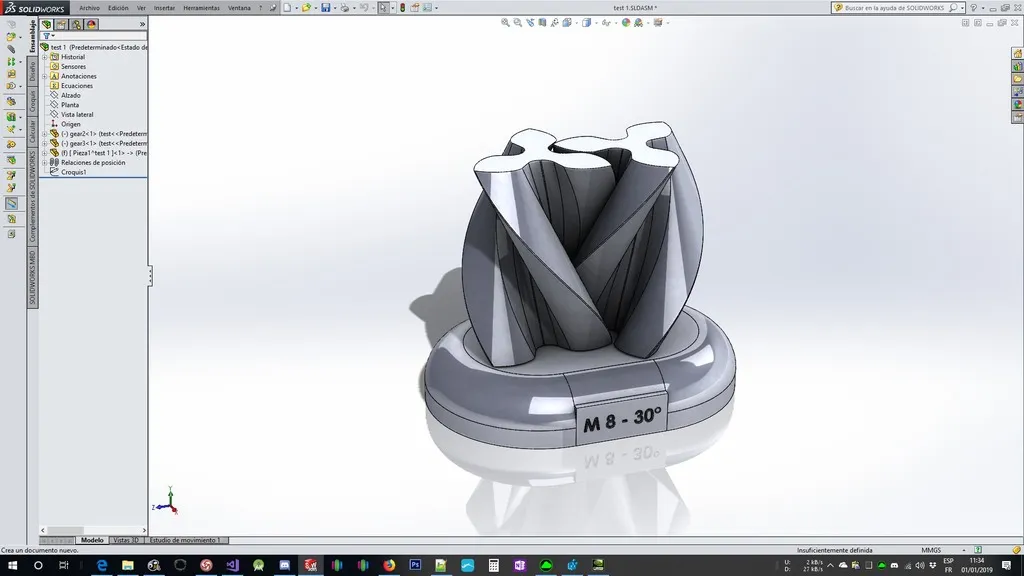Expand the gear2<1> component node
The height and width of the screenshot is (576, 1024).
[x=44, y=135]
